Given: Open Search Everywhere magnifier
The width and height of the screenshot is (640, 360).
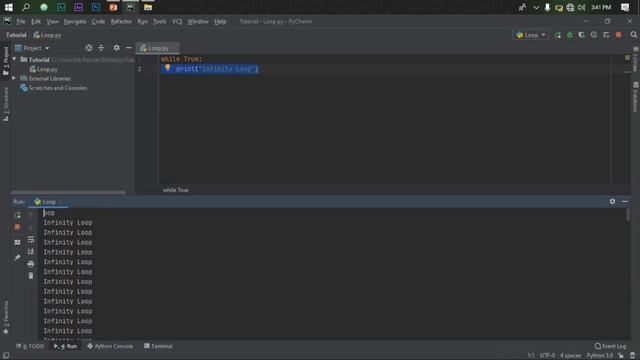Looking at the screenshot, I should (x=633, y=35).
